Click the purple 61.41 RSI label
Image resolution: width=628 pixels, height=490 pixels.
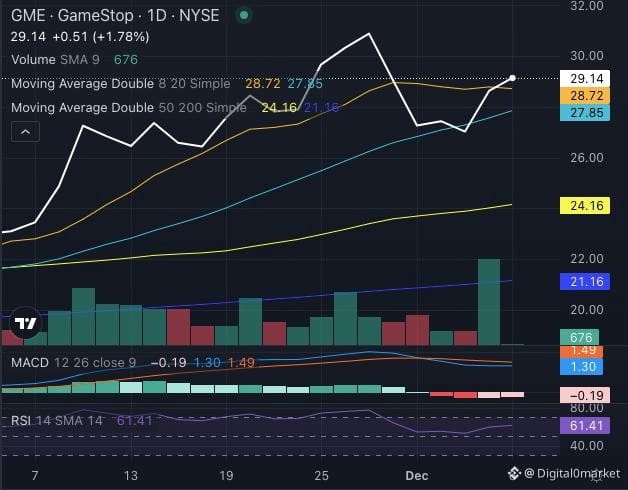click(585, 425)
